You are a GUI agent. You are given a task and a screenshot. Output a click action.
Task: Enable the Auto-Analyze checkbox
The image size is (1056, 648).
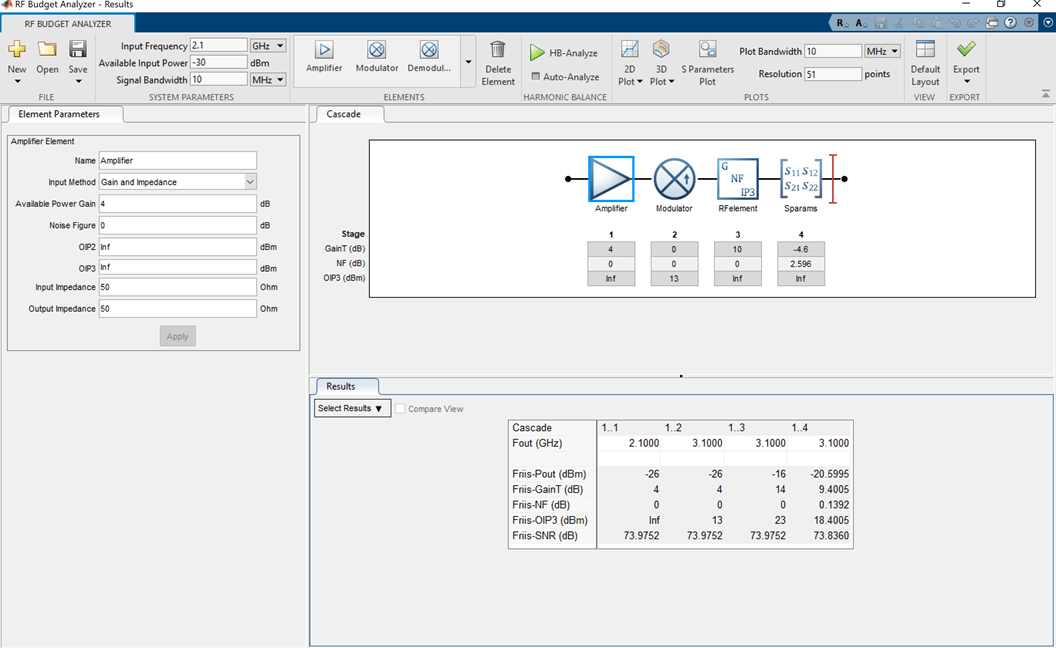pos(536,77)
